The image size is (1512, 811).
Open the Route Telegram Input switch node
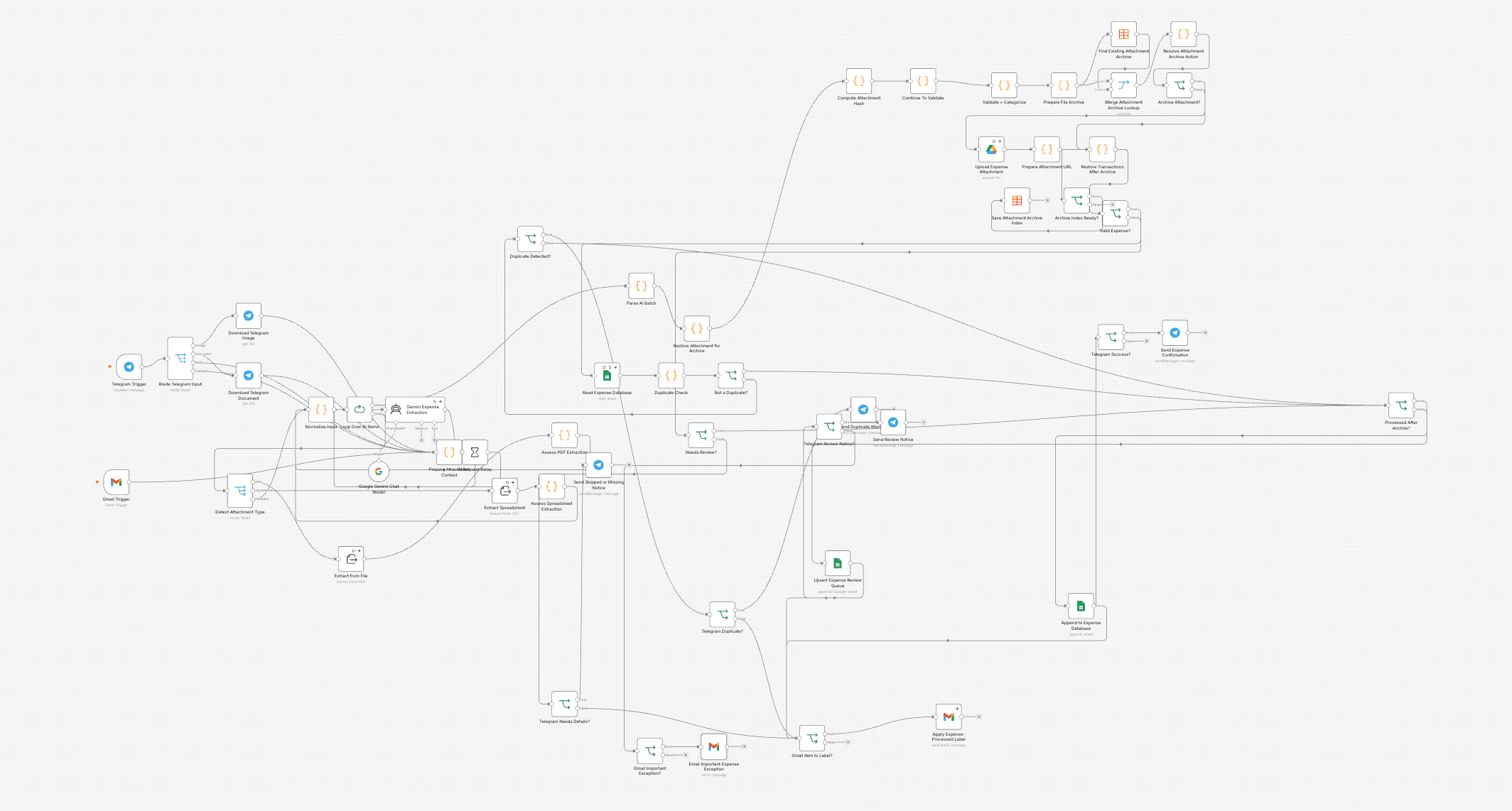(x=180, y=359)
